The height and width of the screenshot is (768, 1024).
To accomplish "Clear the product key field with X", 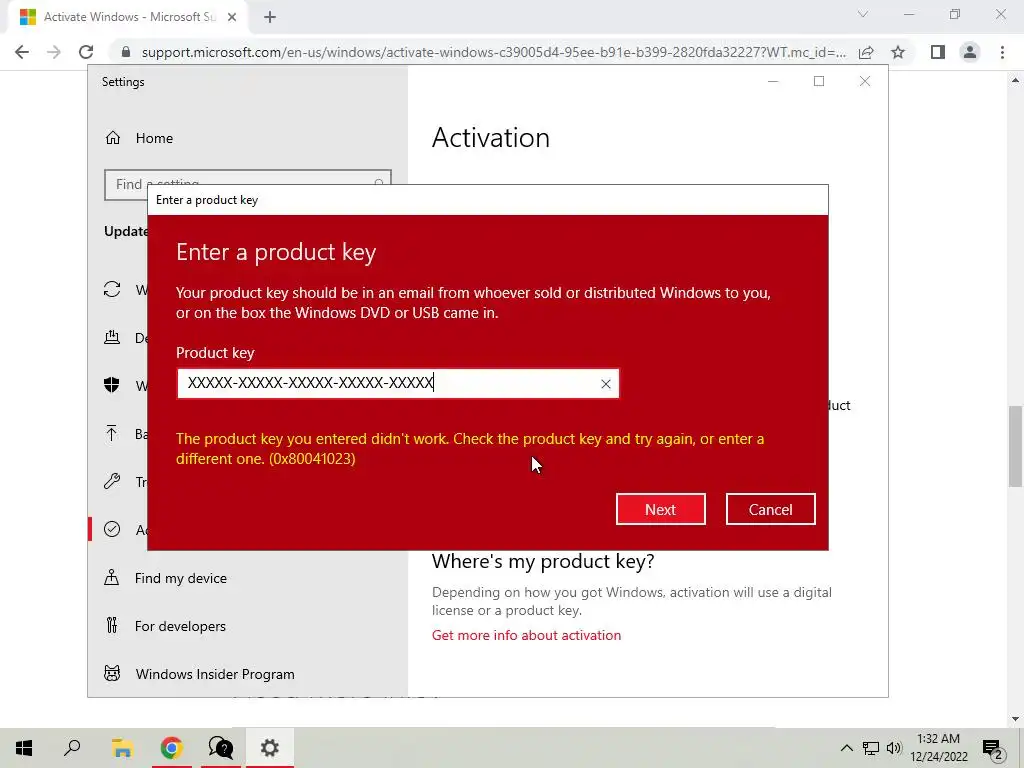I will (605, 384).
